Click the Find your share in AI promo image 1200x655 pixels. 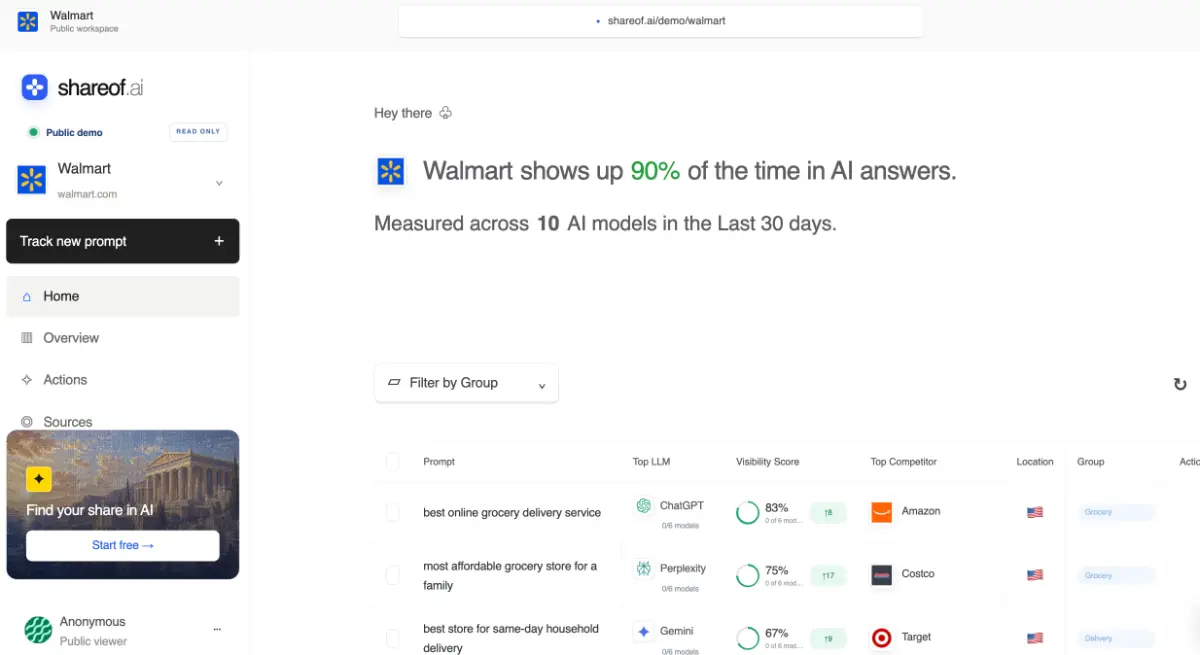click(x=123, y=504)
